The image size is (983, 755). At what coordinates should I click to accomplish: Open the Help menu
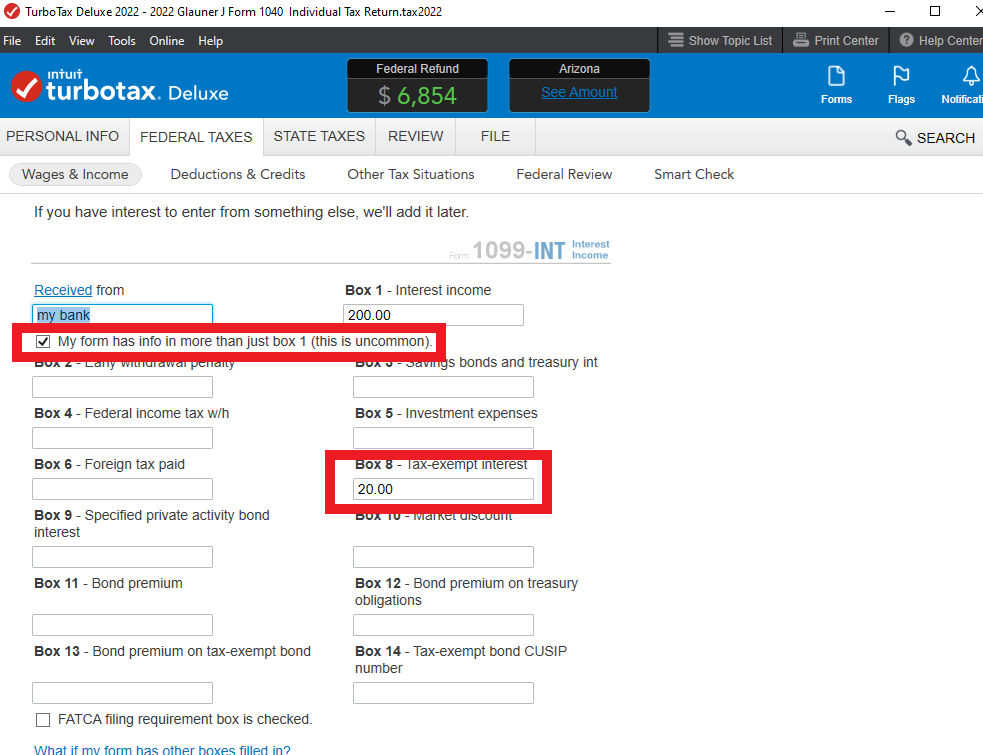coord(211,41)
